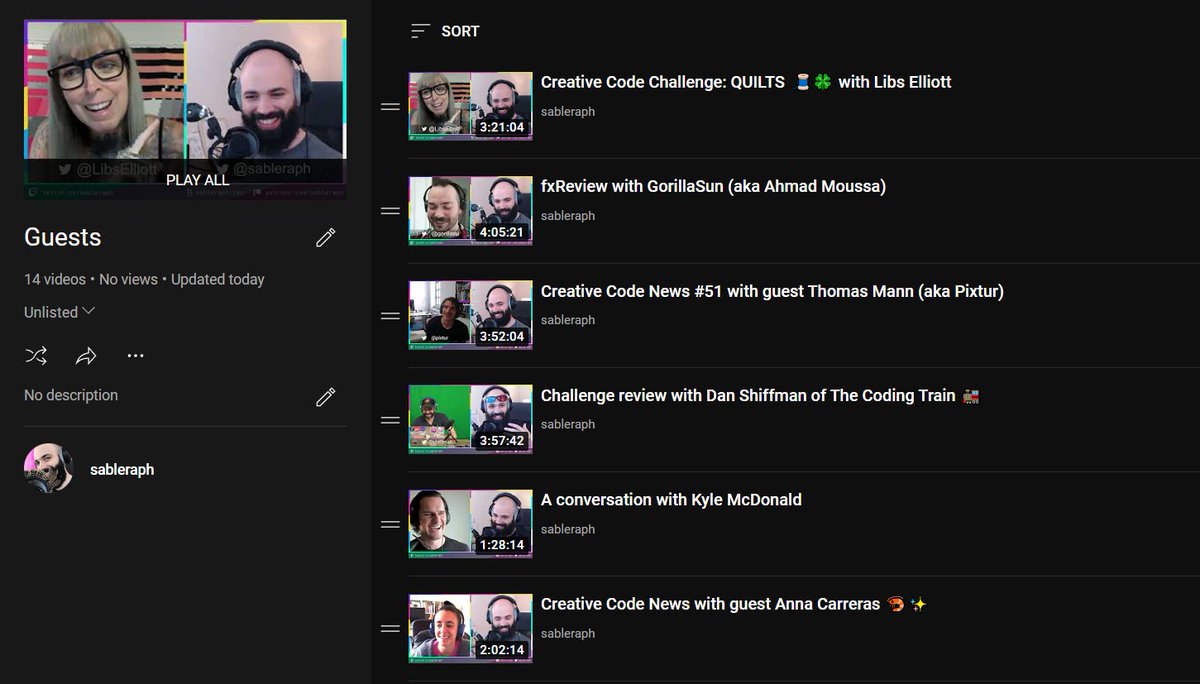Click the SORT label text

[x=460, y=31]
